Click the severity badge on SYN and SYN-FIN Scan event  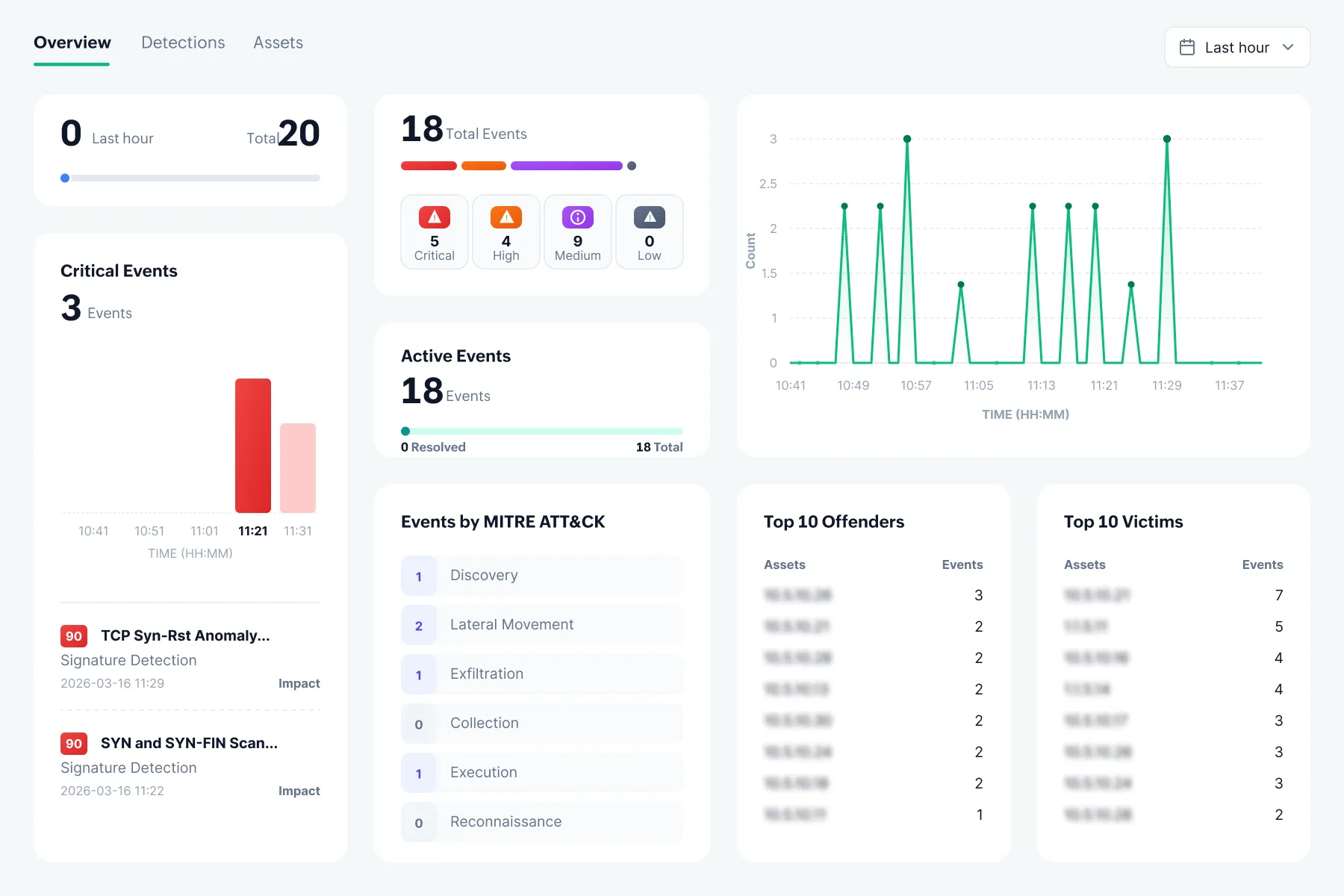coord(73,743)
